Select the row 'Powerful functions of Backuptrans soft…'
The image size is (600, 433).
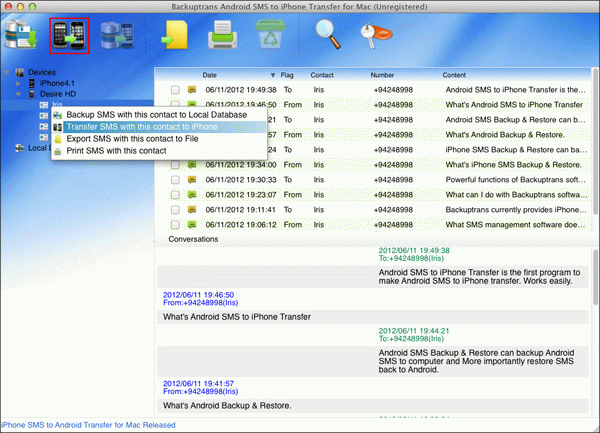[x=377, y=180]
